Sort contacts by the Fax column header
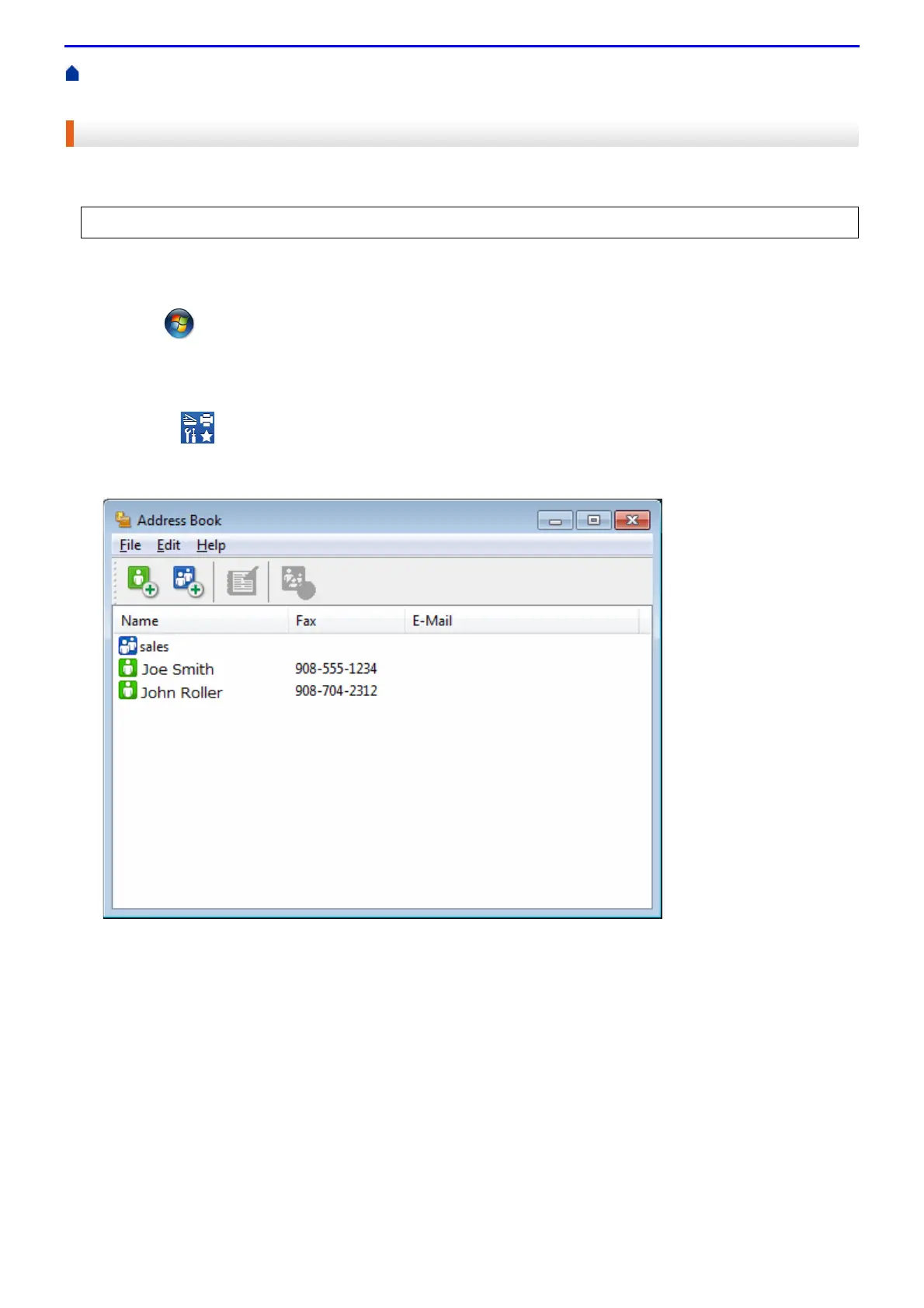Screen dimensions: 924x1308 tap(346, 621)
